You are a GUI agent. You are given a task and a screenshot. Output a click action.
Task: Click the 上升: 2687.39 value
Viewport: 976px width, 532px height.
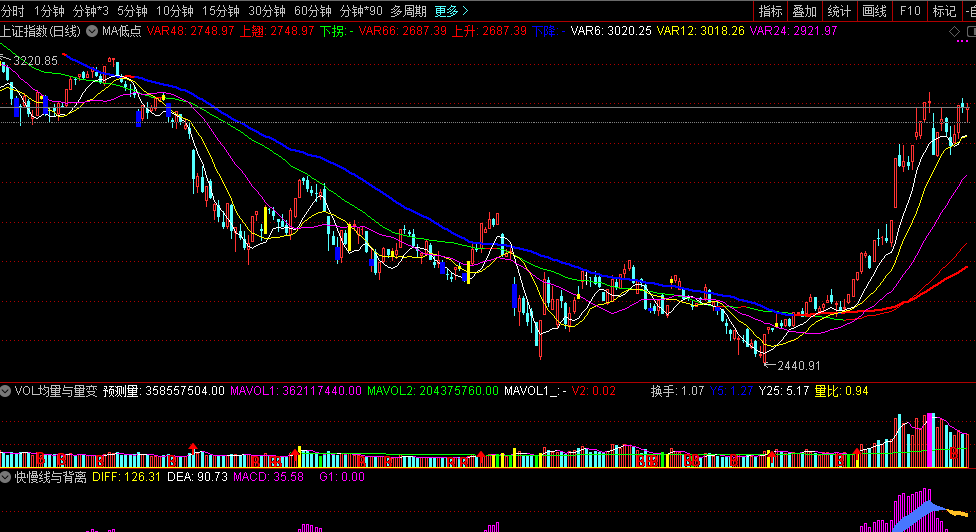(x=489, y=31)
